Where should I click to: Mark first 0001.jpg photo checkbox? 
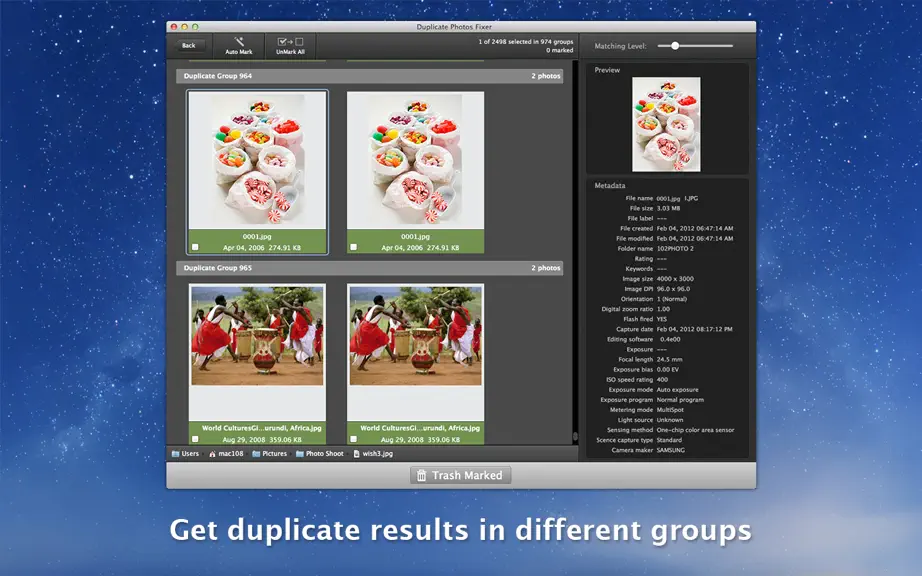click(x=195, y=247)
